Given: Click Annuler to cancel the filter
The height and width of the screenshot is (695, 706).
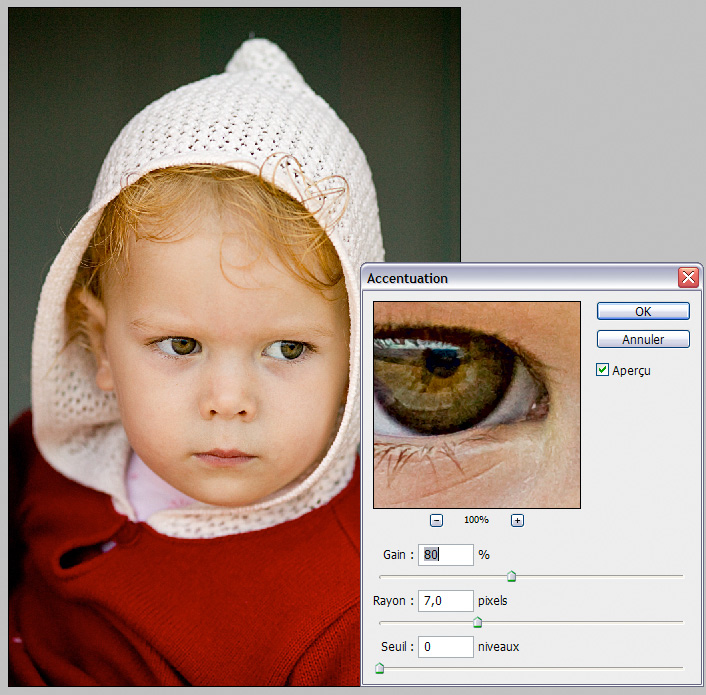Looking at the screenshot, I should tap(643, 339).
